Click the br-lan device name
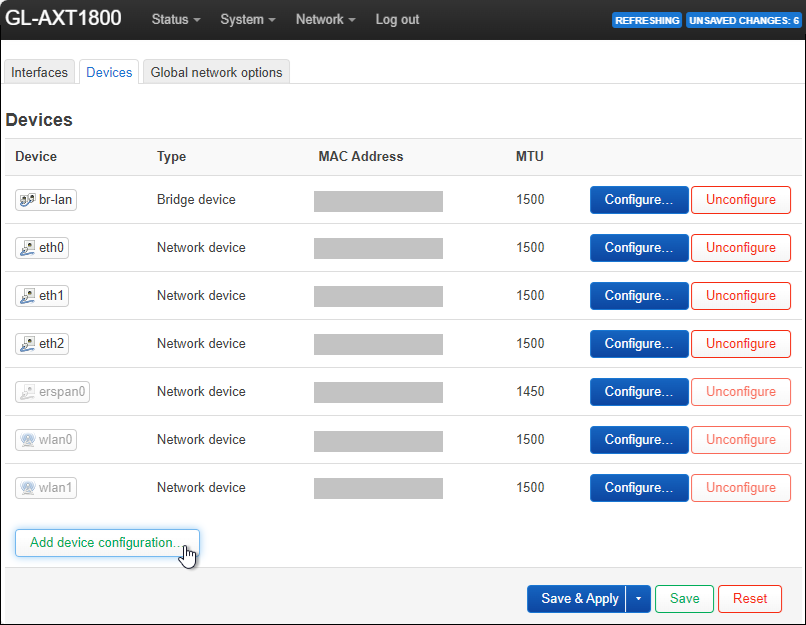The image size is (806, 625). (x=56, y=199)
